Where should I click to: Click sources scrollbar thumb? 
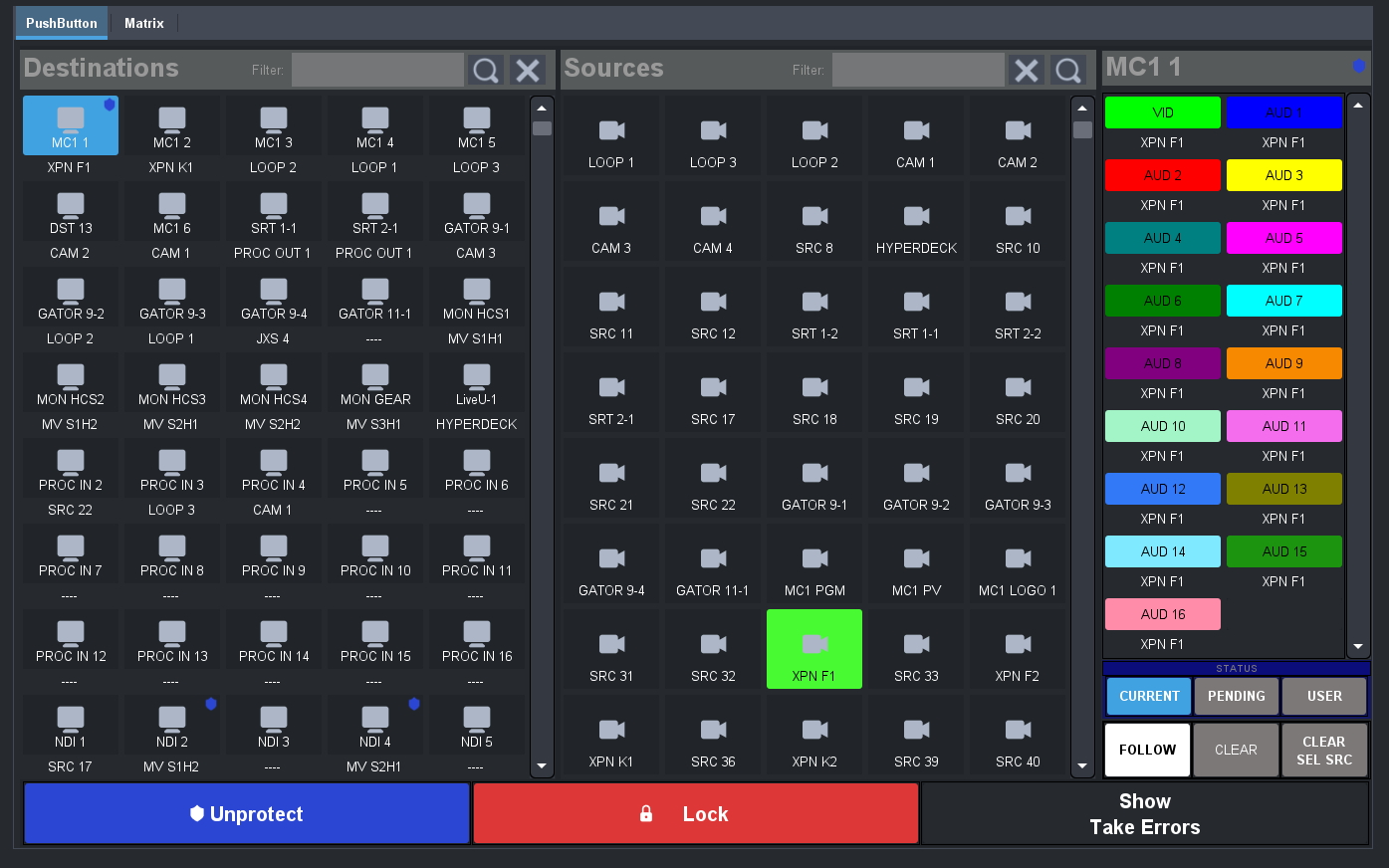pyautogui.click(x=1082, y=129)
